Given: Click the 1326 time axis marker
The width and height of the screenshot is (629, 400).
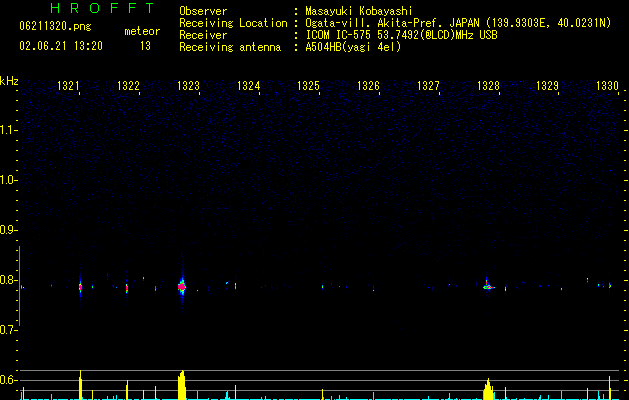Looking at the screenshot, I should [x=368, y=86].
